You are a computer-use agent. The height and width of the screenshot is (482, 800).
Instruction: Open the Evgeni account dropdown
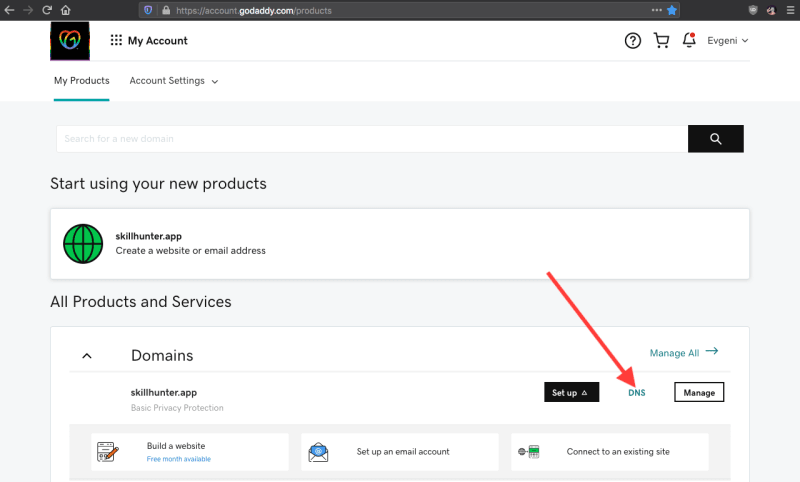pos(728,40)
